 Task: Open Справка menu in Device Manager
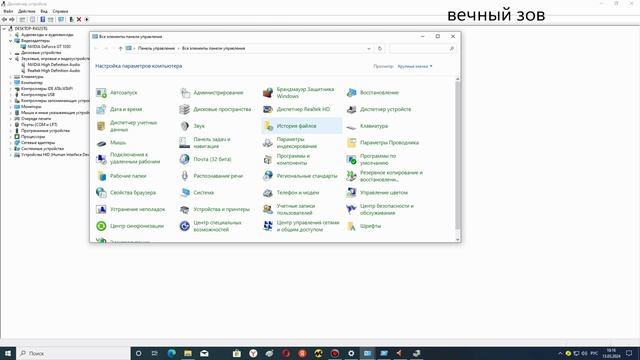[60, 11]
